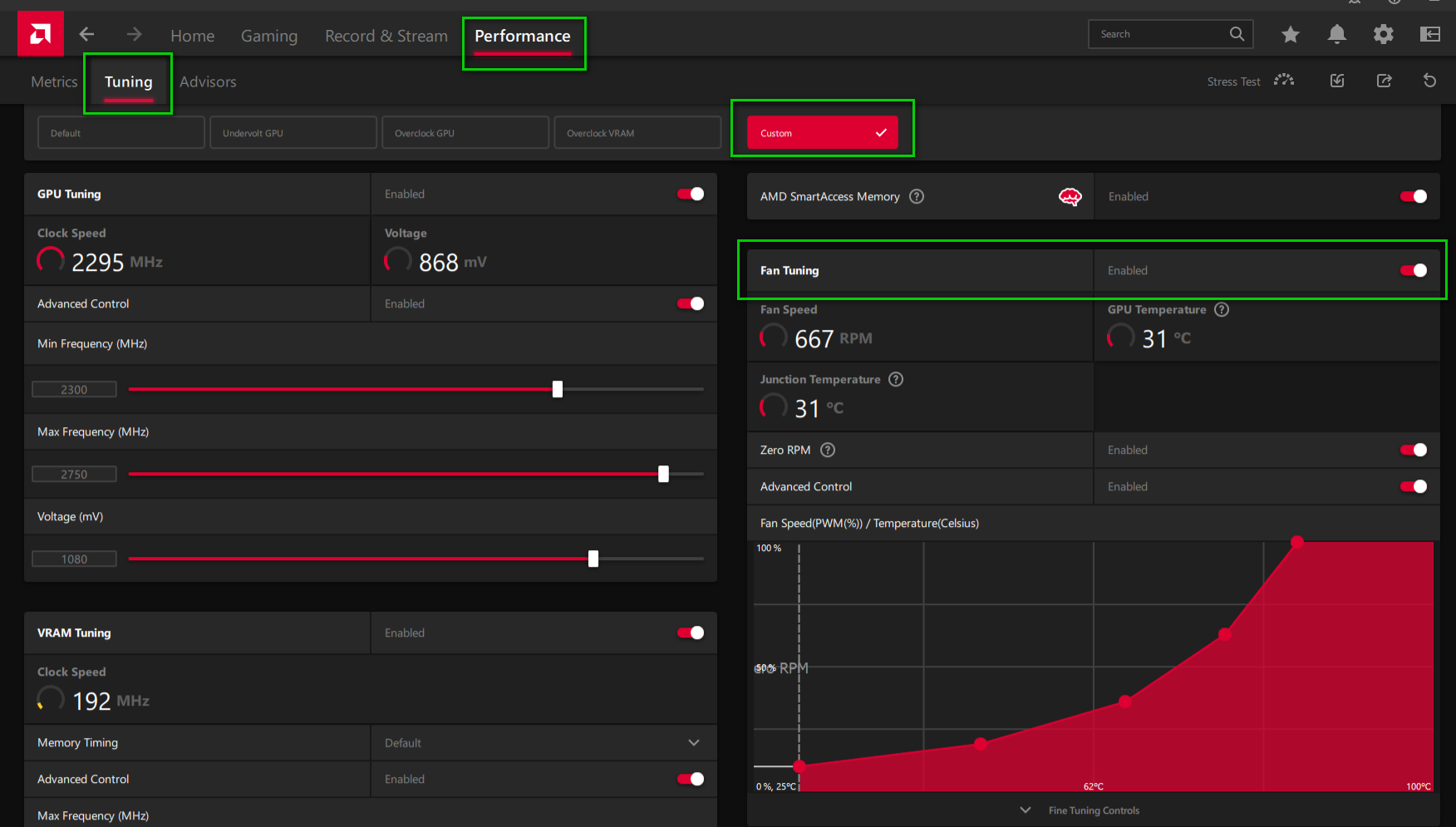Toggle GPU Advanced Control switch
The height and width of the screenshot is (827, 1456).
tap(691, 304)
